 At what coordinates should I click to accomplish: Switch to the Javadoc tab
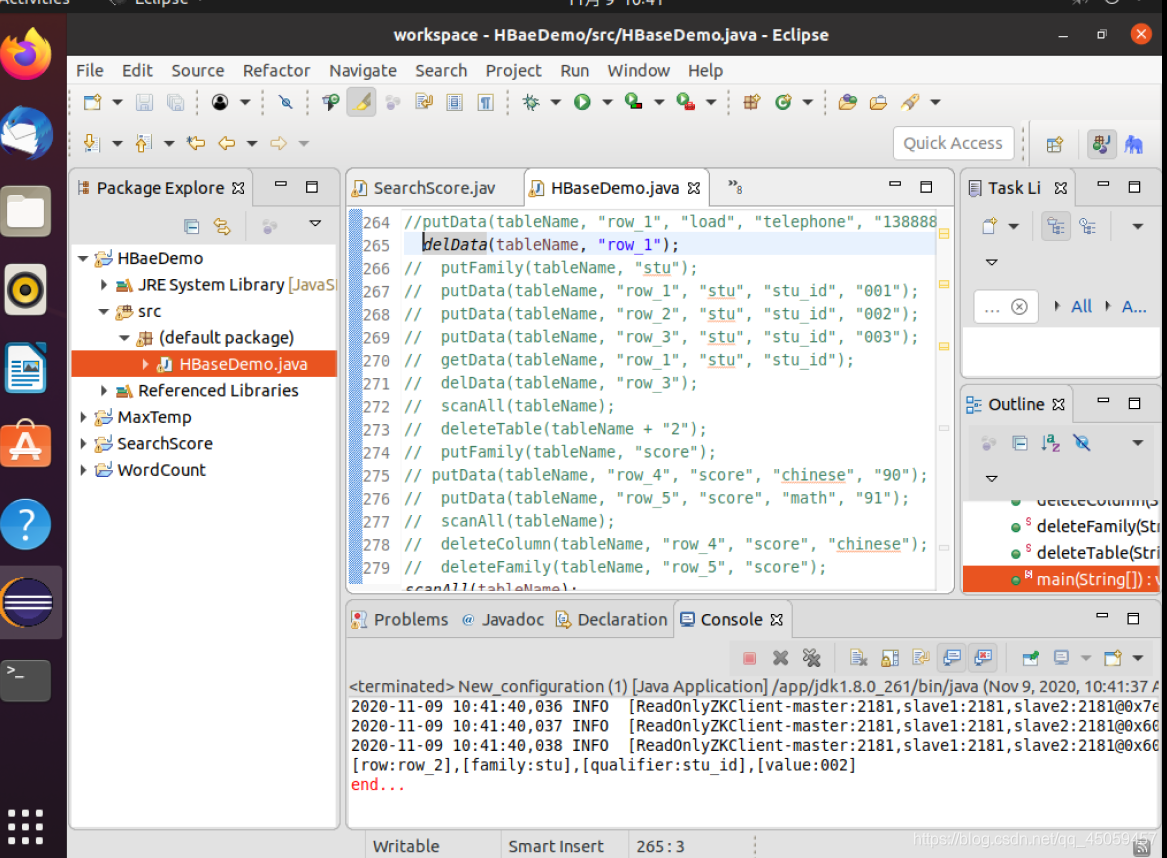click(x=503, y=620)
